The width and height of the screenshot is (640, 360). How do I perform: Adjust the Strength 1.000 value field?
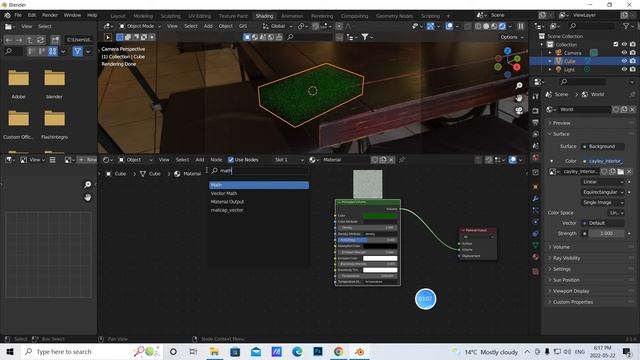[606, 233]
